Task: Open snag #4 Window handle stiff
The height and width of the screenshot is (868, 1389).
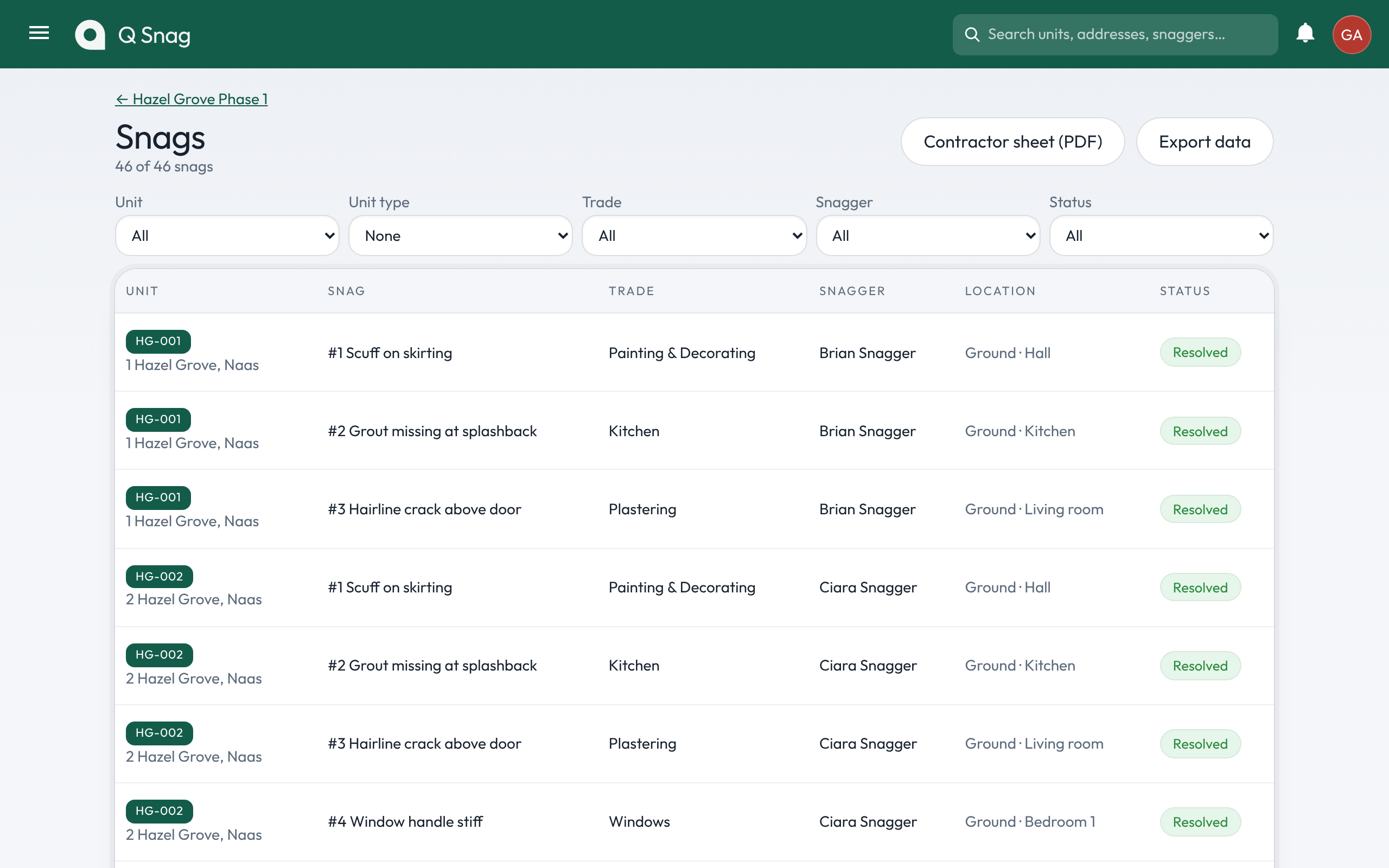Action: pos(405,821)
